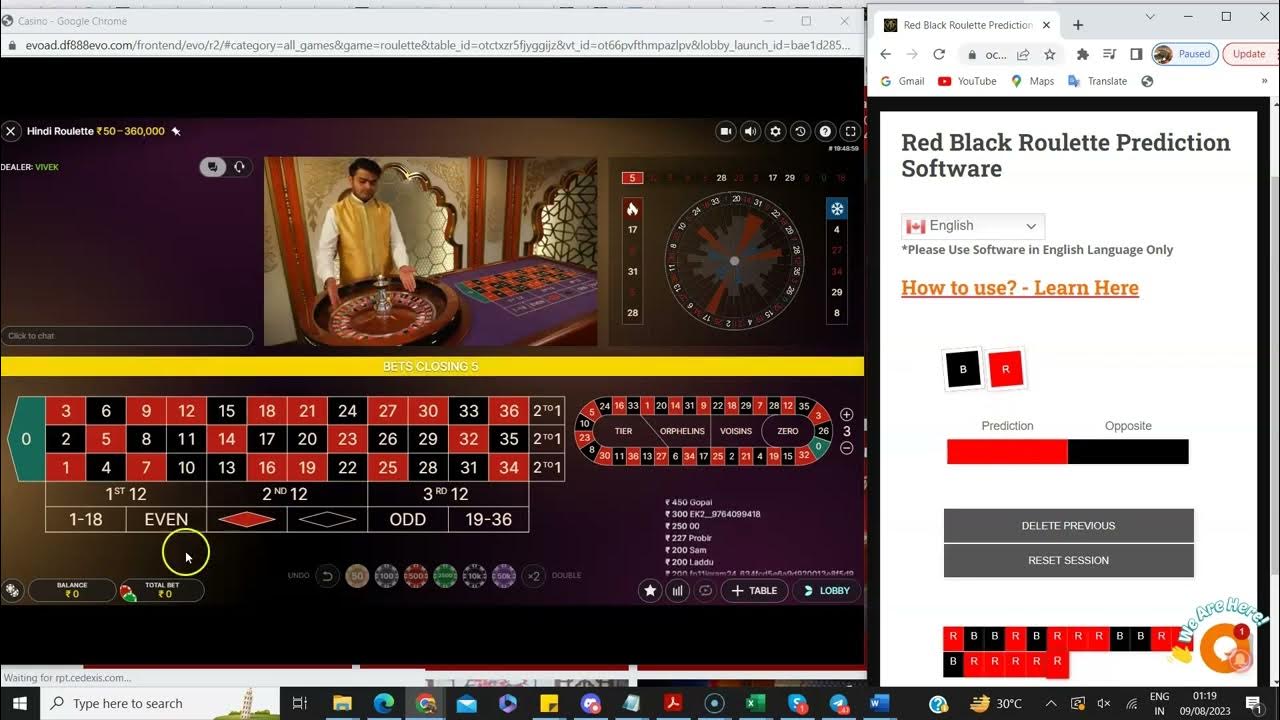Image resolution: width=1280 pixels, height=720 pixels.
Task: Open Chrome side panel icon
Action: 1136,54
